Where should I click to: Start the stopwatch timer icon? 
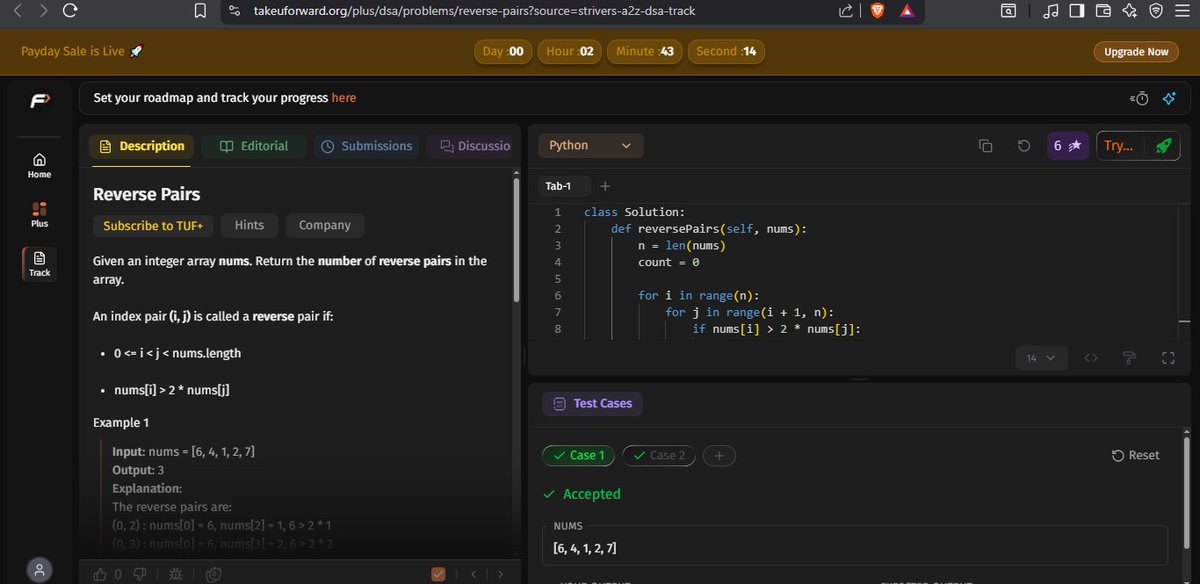1139,98
